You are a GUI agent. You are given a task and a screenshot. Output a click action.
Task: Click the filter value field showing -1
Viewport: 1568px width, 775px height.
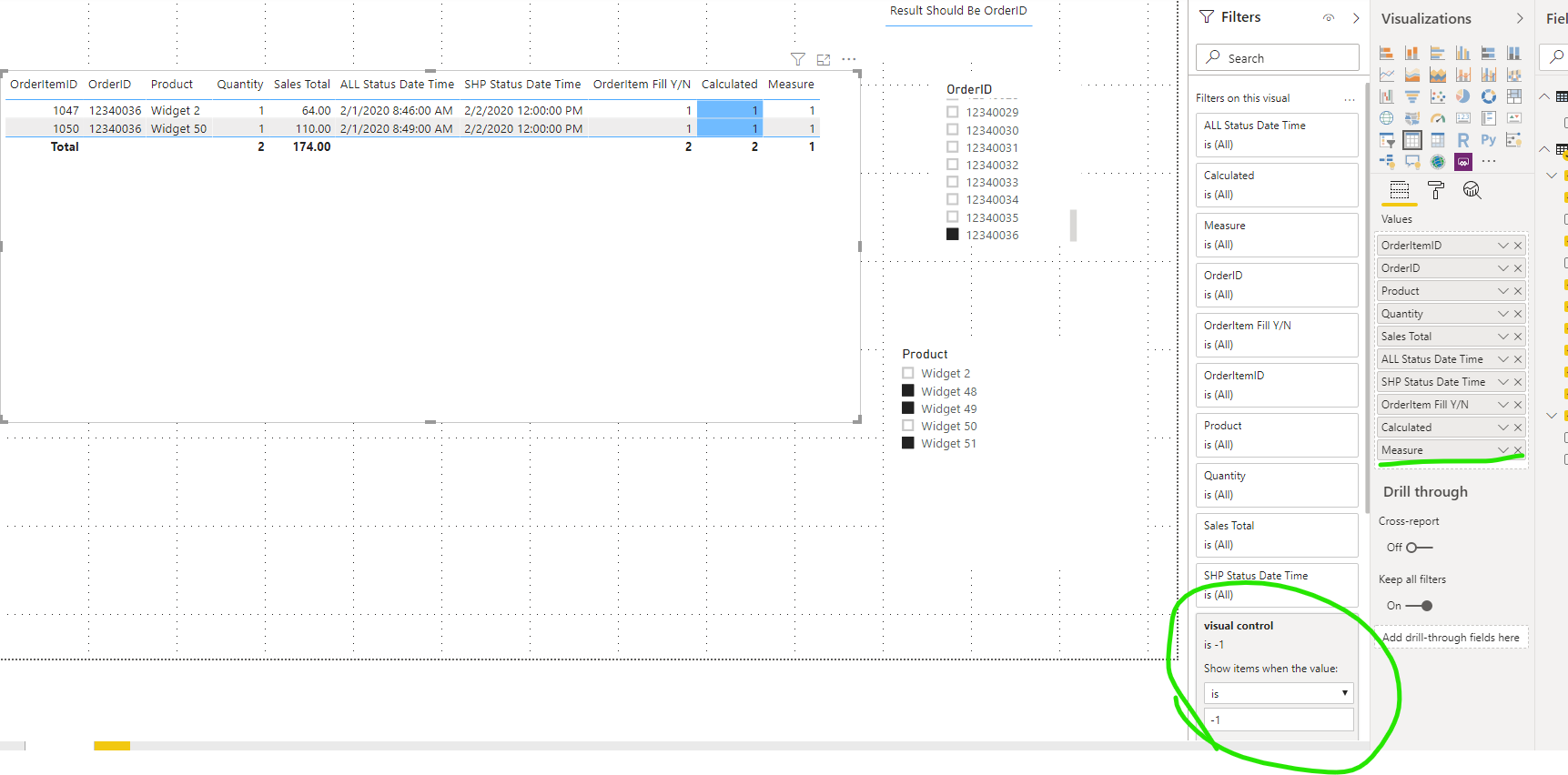pyautogui.click(x=1279, y=720)
